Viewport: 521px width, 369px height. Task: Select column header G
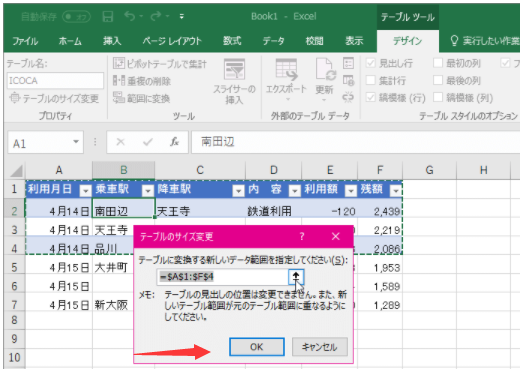pyautogui.click(x=429, y=170)
